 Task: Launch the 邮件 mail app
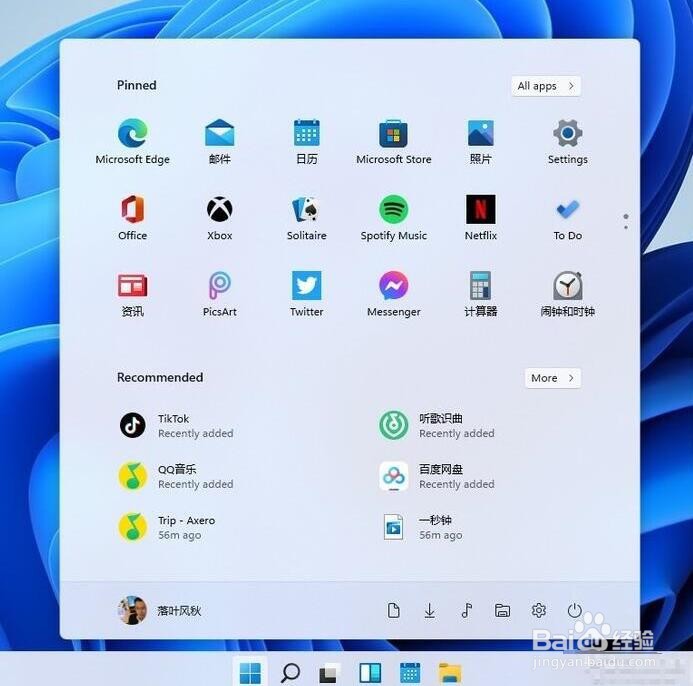220,141
